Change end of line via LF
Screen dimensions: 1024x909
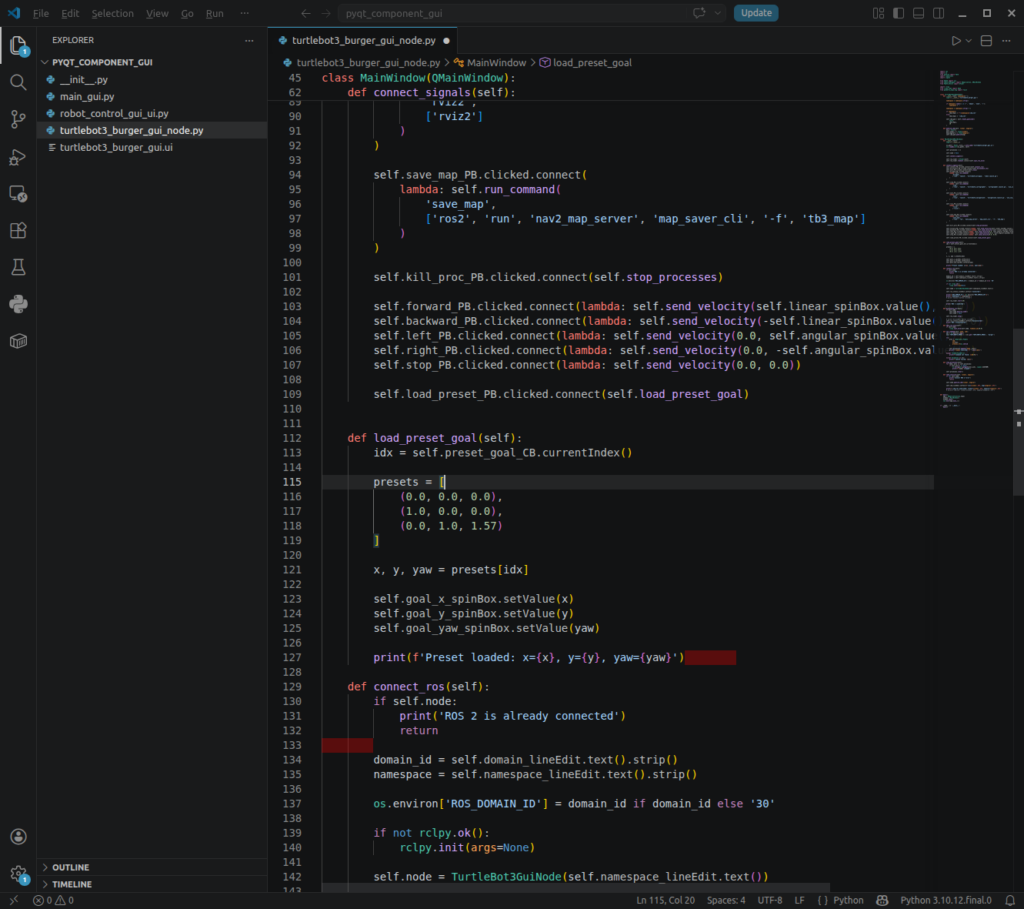click(x=799, y=900)
